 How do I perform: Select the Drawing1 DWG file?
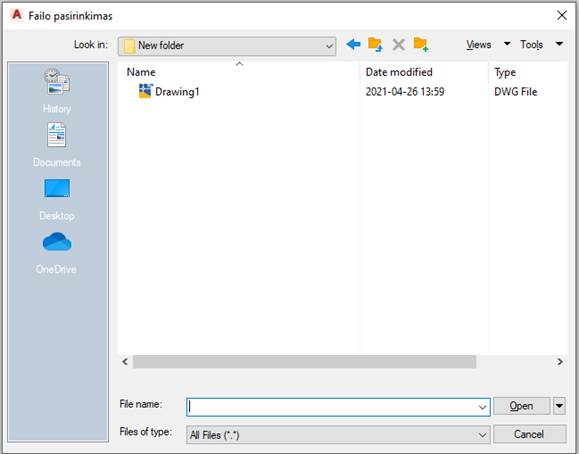(169, 91)
